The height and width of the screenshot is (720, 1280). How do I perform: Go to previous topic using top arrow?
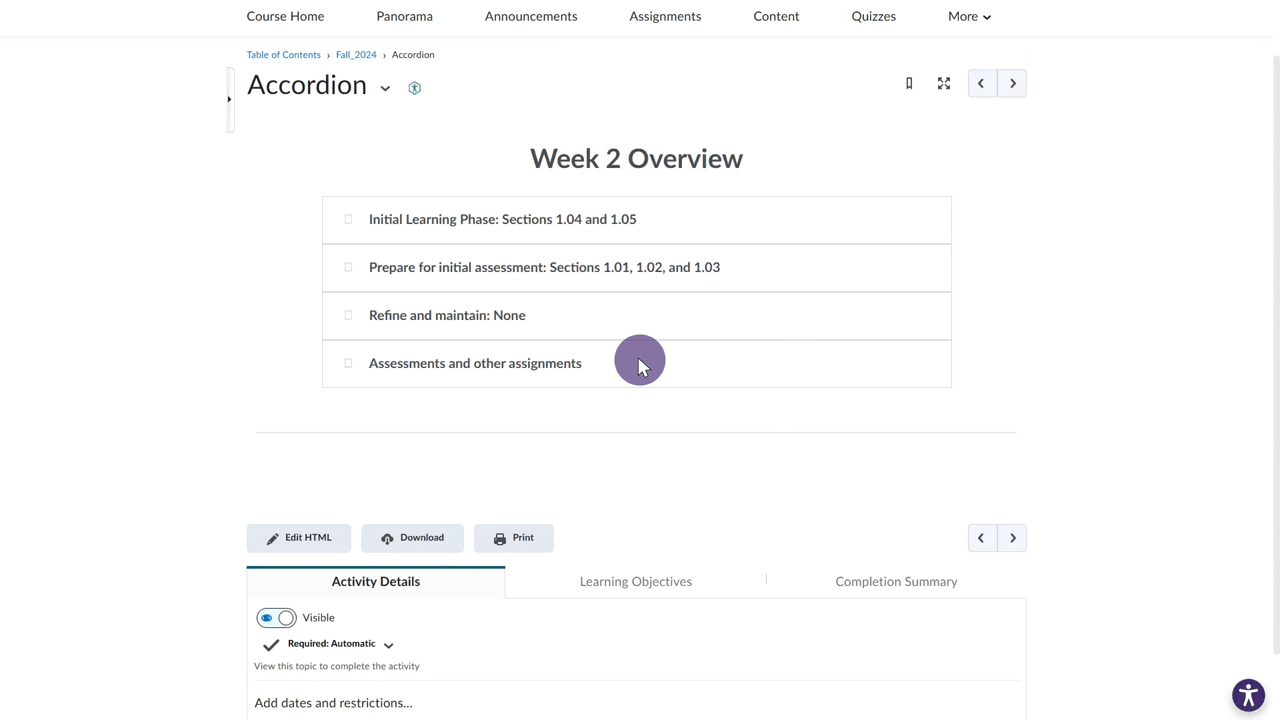coord(981,84)
